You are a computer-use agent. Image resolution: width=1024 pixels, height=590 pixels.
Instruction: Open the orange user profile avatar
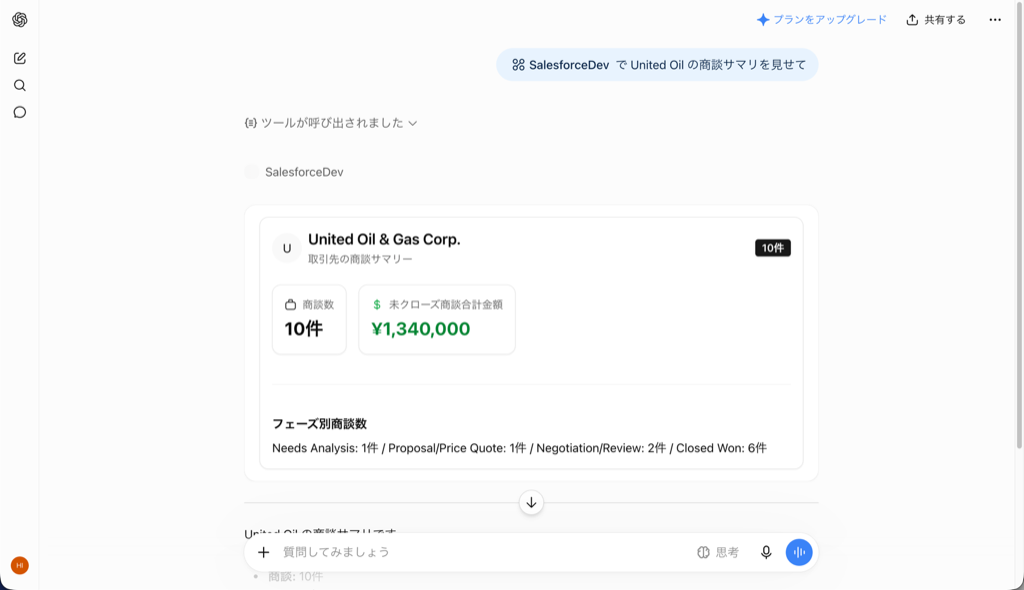tap(20, 565)
